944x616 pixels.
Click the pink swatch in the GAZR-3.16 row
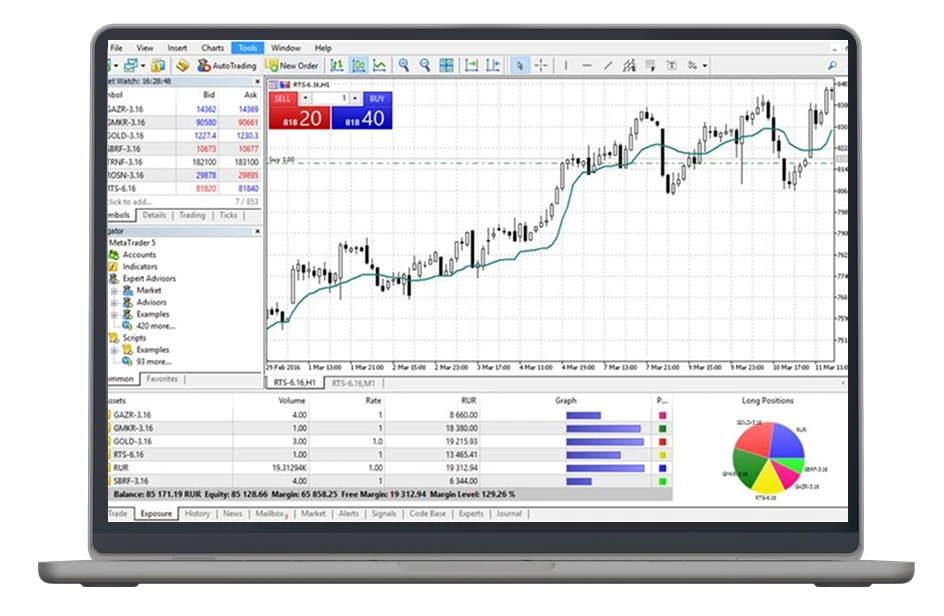[662, 415]
